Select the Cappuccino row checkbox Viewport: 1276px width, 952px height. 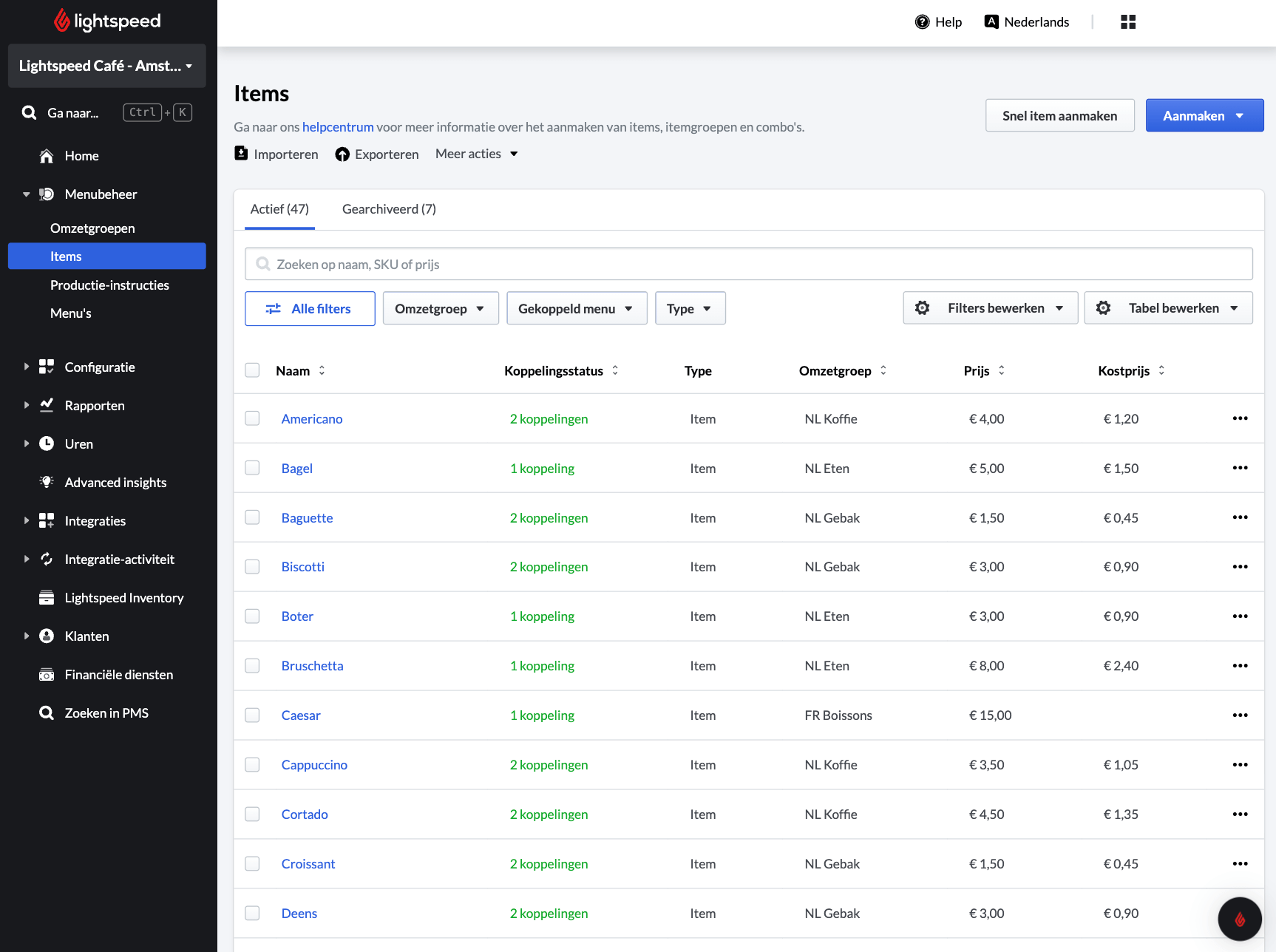point(252,764)
